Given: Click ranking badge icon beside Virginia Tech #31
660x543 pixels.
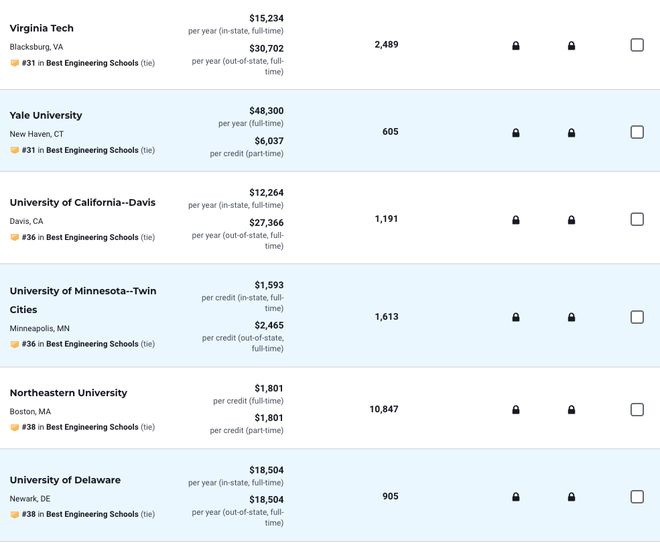Looking at the screenshot, I should pyautogui.click(x=15, y=63).
